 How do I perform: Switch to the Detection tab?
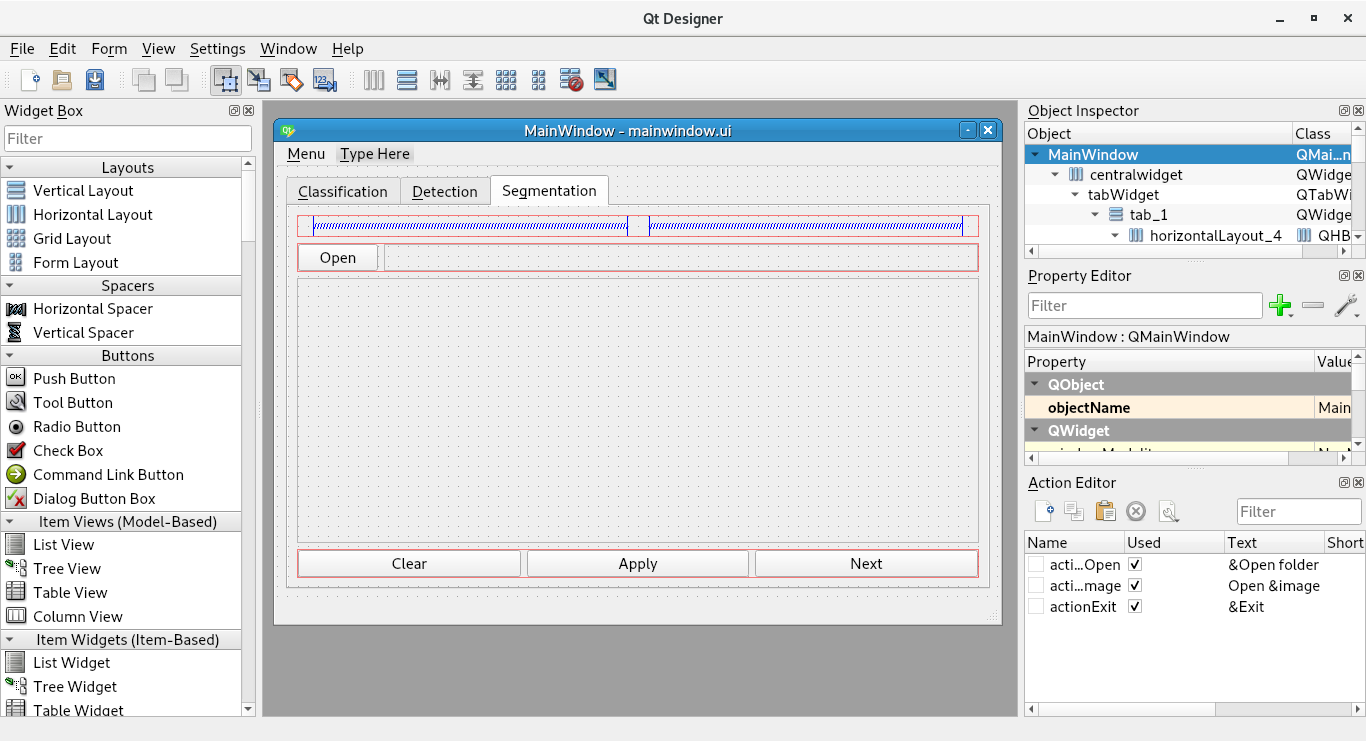click(x=444, y=192)
